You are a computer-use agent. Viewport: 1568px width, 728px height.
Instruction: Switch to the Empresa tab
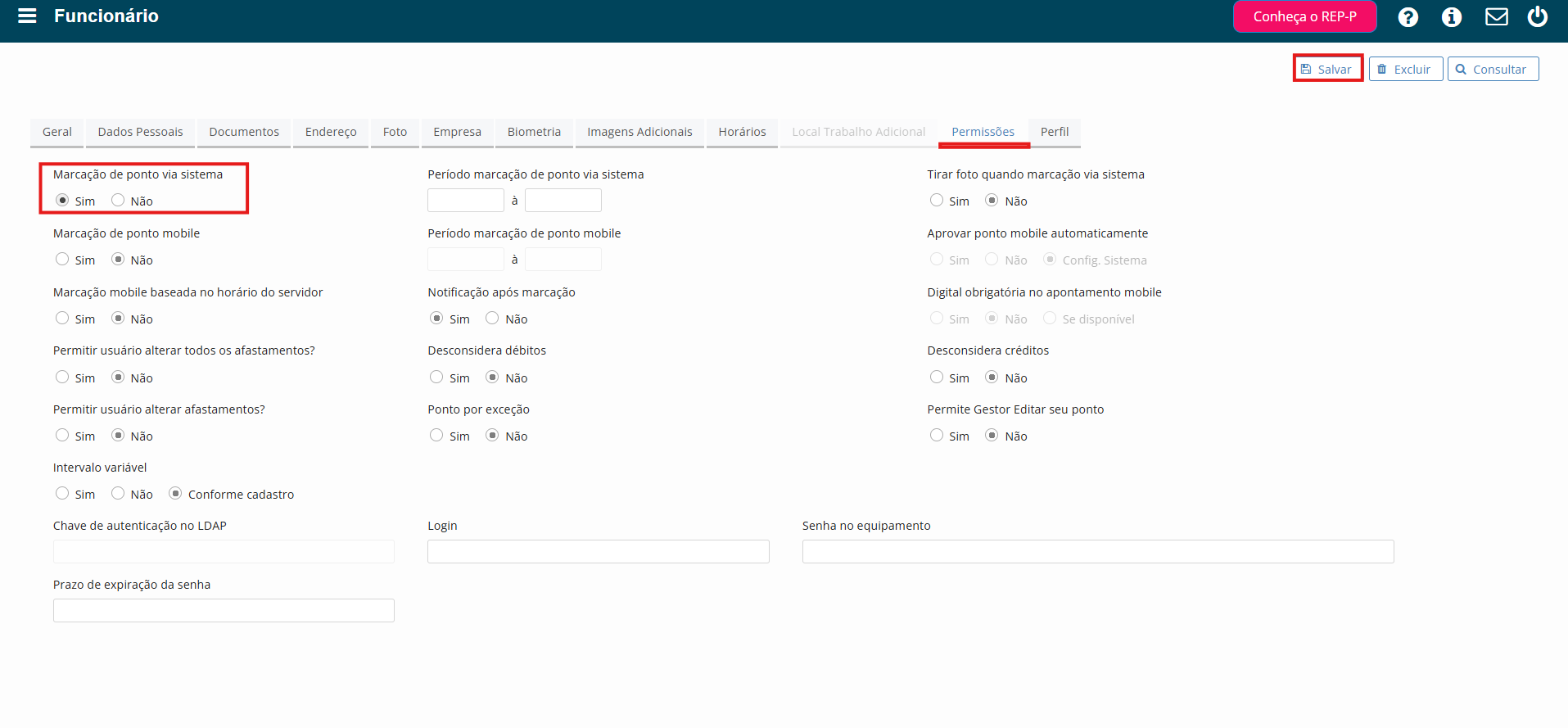[x=457, y=132]
